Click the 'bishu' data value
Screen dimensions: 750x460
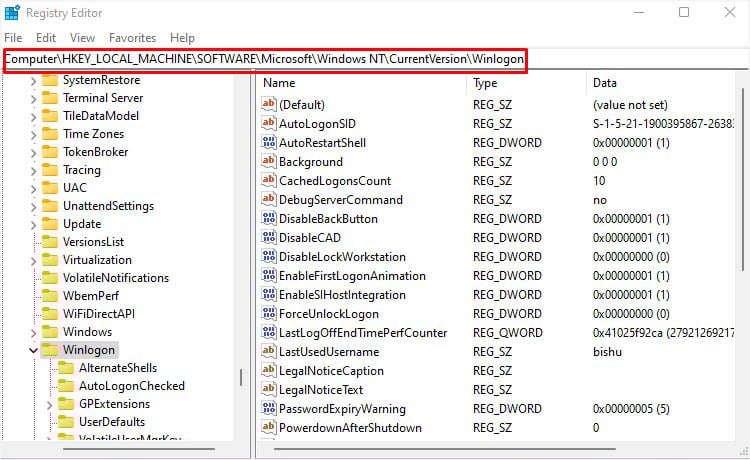pyautogui.click(x=607, y=351)
